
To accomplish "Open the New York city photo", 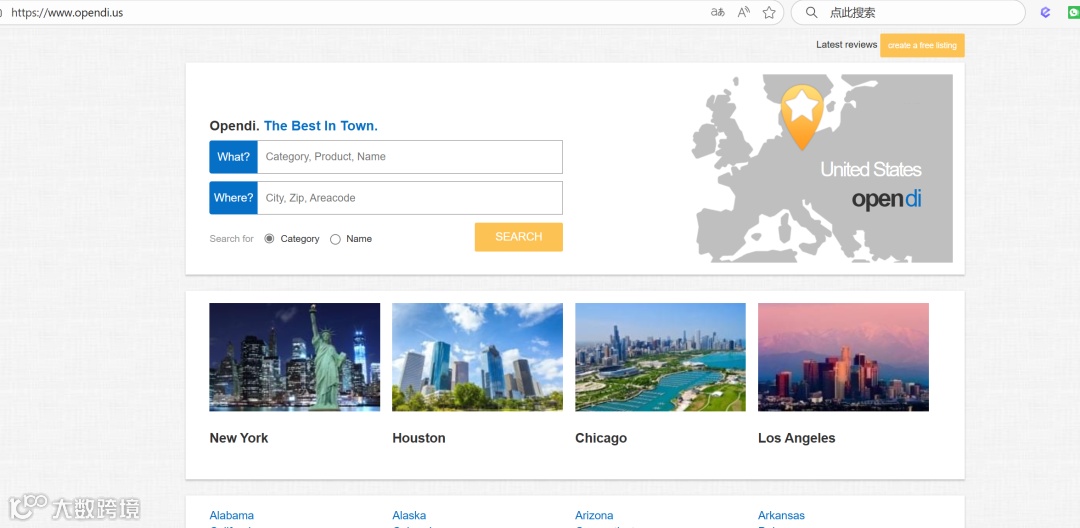I will coord(295,357).
